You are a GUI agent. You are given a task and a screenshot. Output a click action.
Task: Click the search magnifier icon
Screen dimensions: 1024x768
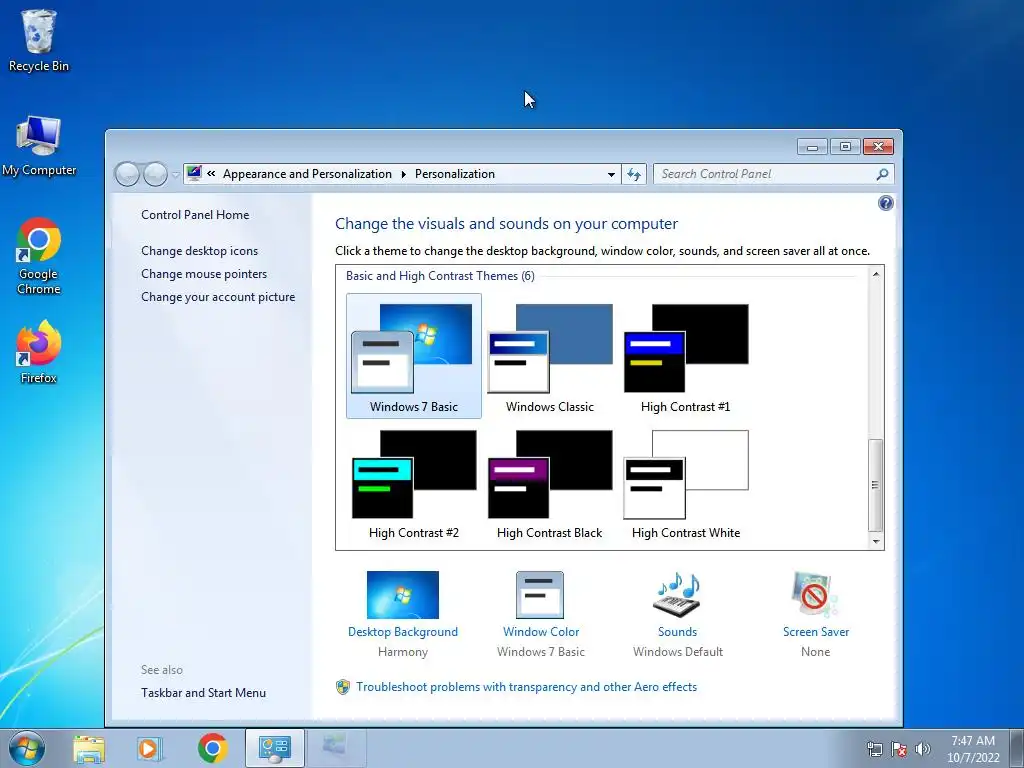pos(882,174)
